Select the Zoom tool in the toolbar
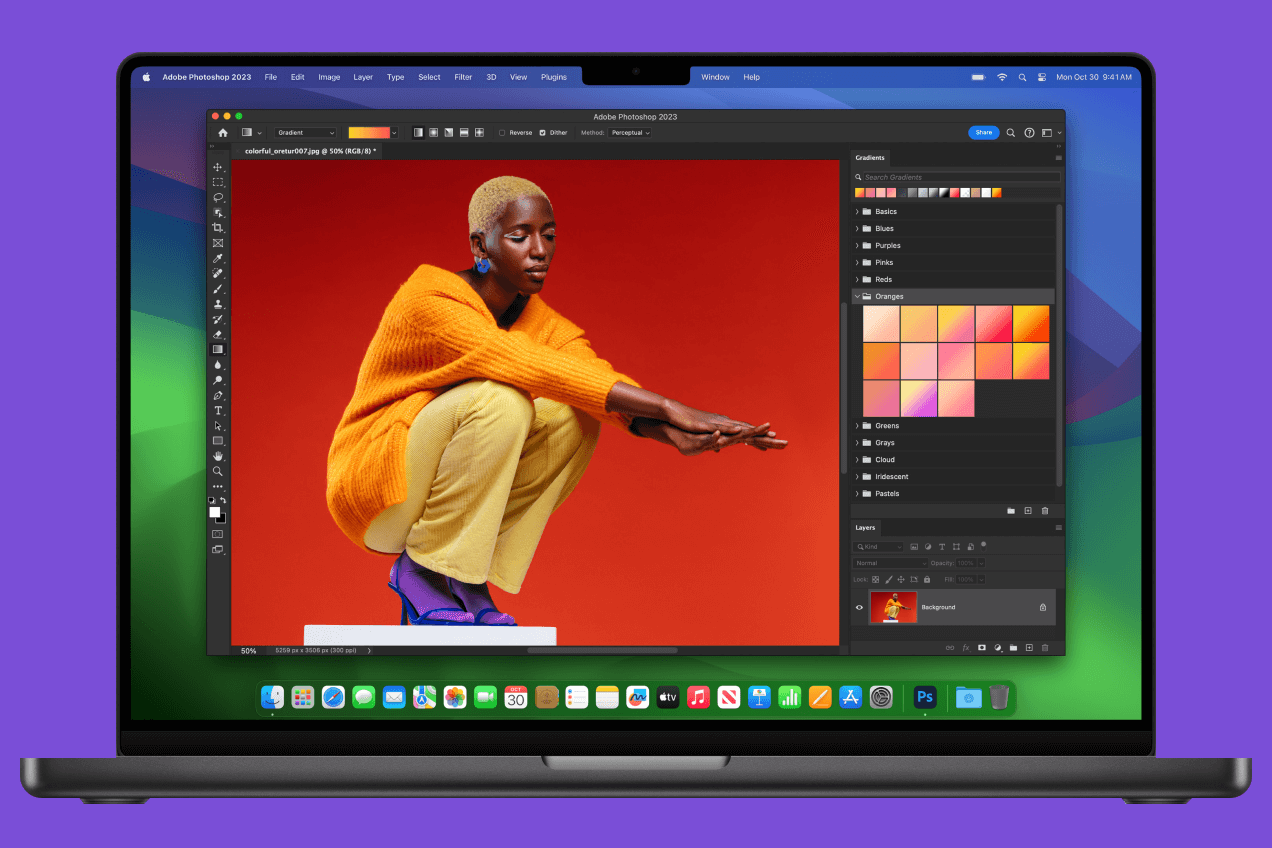This screenshot has width=1272, height=848. (217, 471)
